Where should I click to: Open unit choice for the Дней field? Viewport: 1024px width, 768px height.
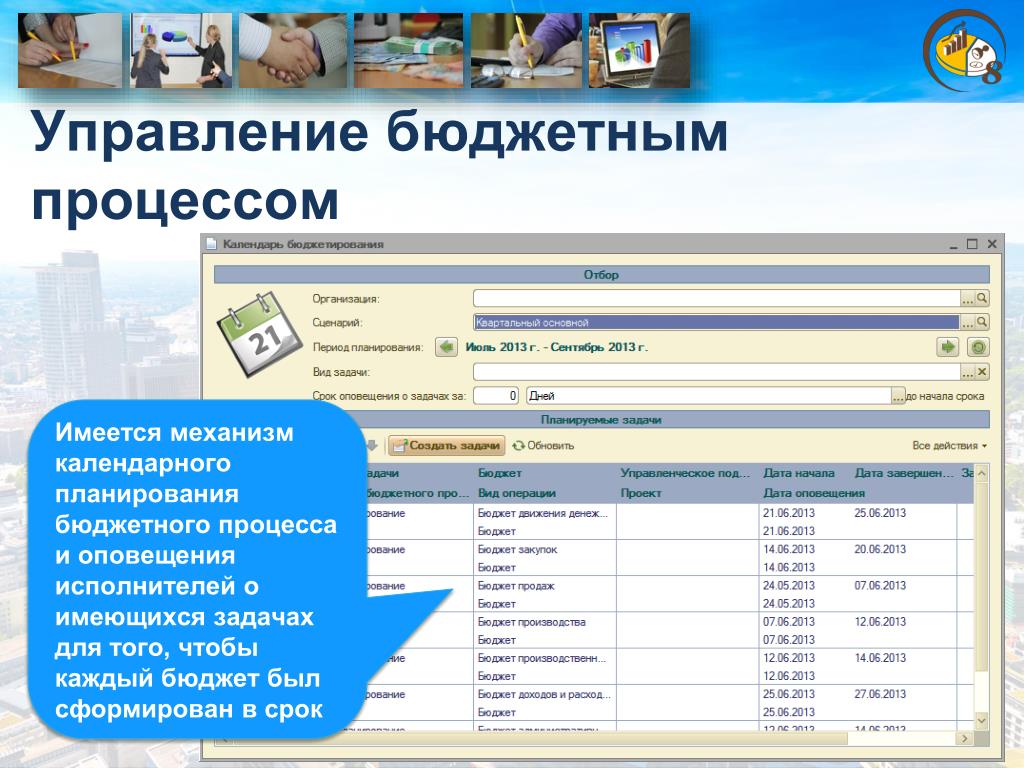pos(898,396)
